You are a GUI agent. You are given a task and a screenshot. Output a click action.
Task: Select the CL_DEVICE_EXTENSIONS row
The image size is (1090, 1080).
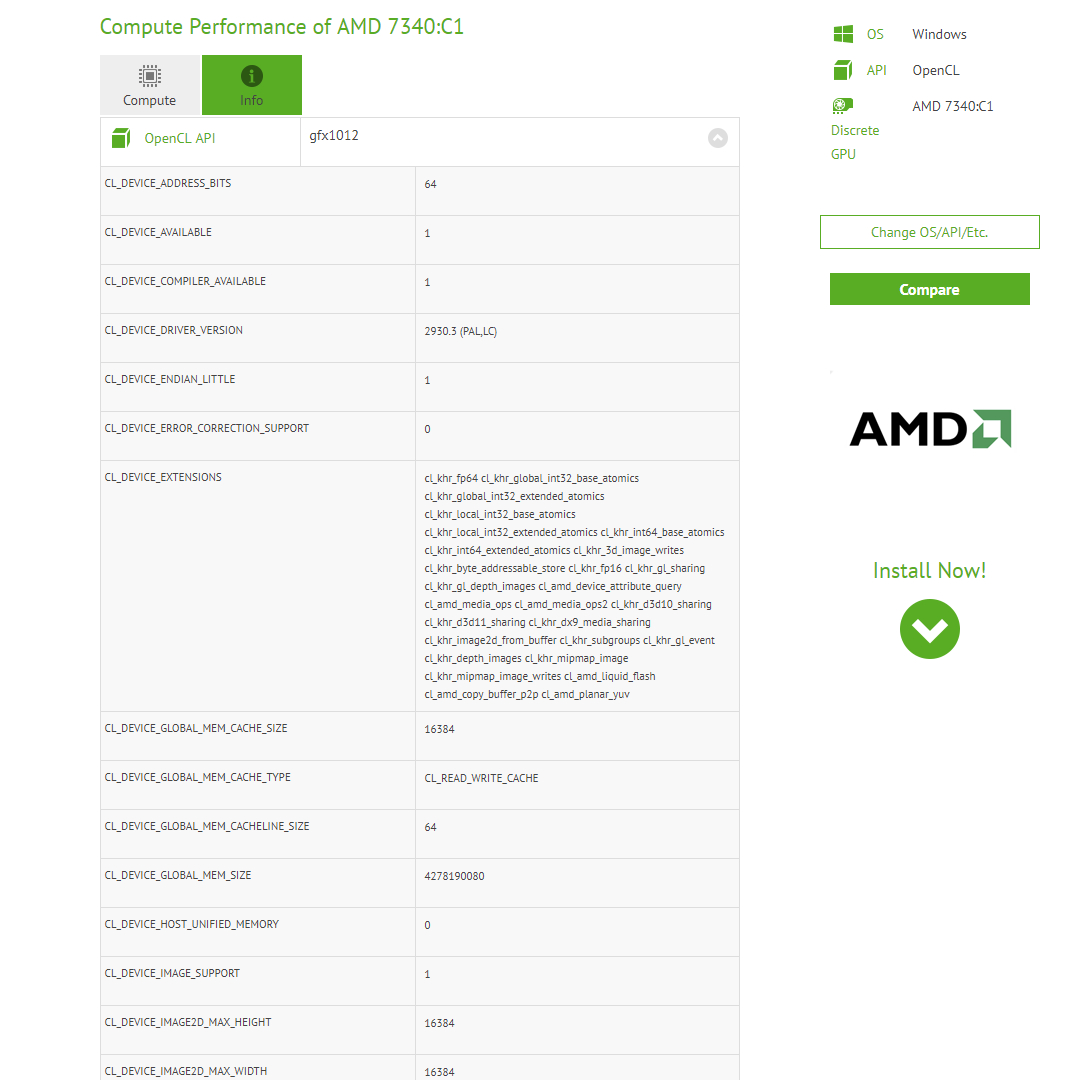[x=420, y=586]
